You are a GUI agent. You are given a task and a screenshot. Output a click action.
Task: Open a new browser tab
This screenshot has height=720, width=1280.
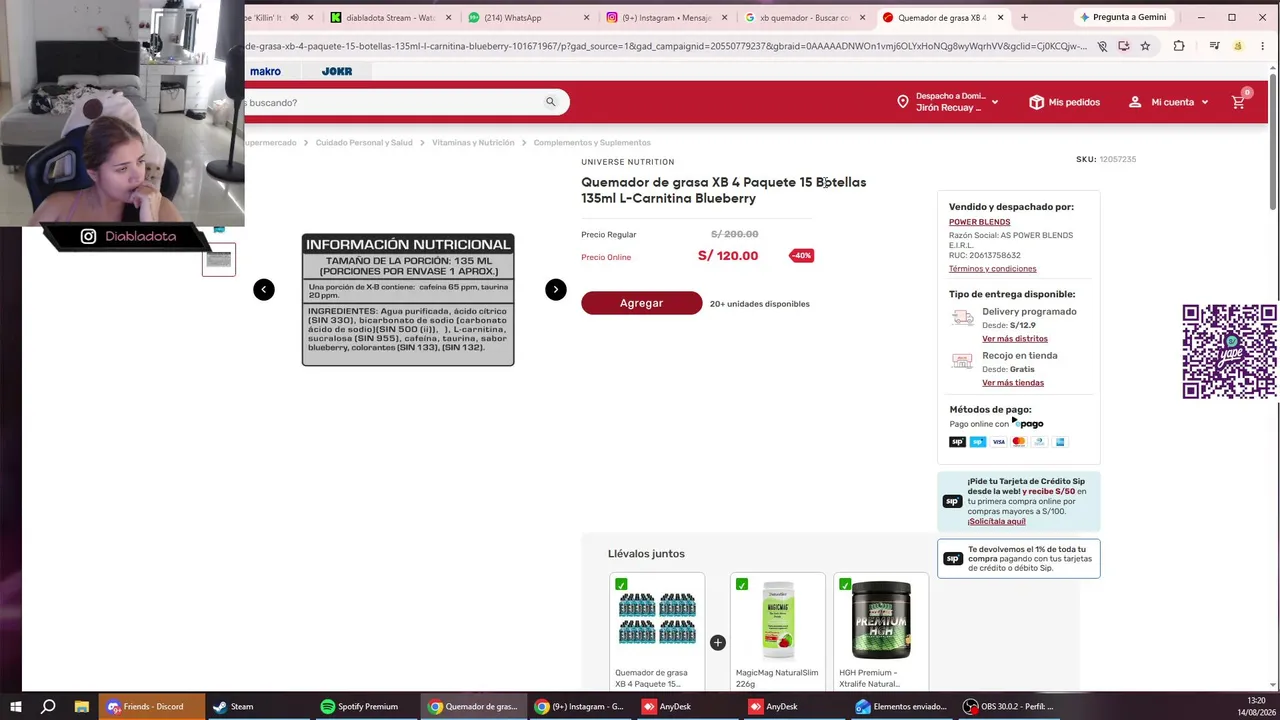(x=1024, y=18)
